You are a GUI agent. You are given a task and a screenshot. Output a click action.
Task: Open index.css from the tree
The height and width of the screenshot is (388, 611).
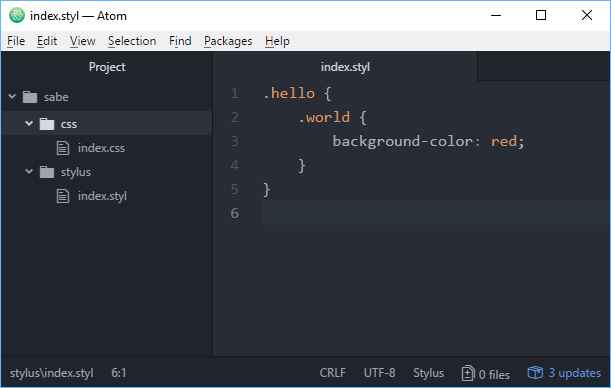pyautogui.click(x=101, y=148)
